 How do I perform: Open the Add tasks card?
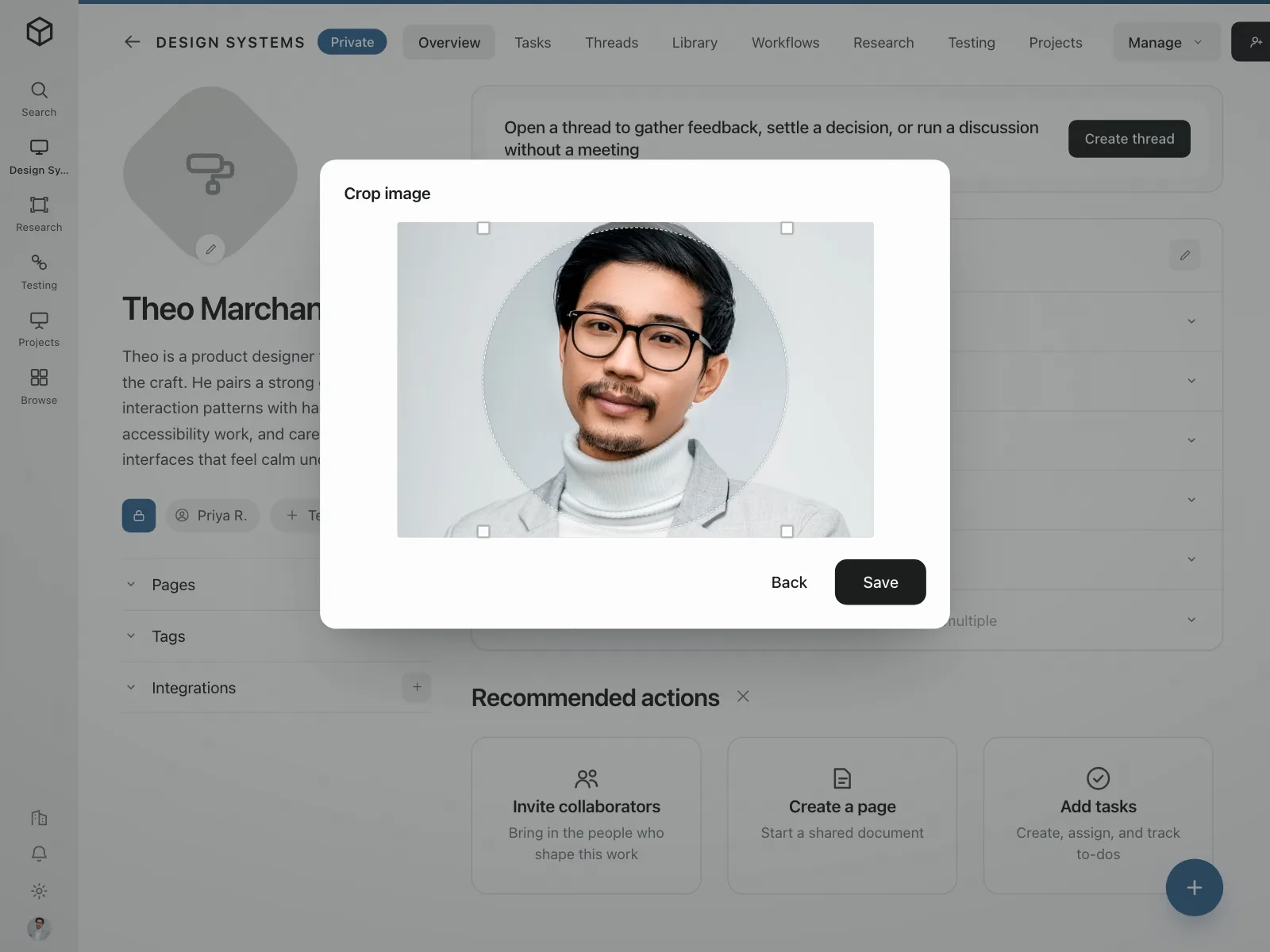point(1099,816)
